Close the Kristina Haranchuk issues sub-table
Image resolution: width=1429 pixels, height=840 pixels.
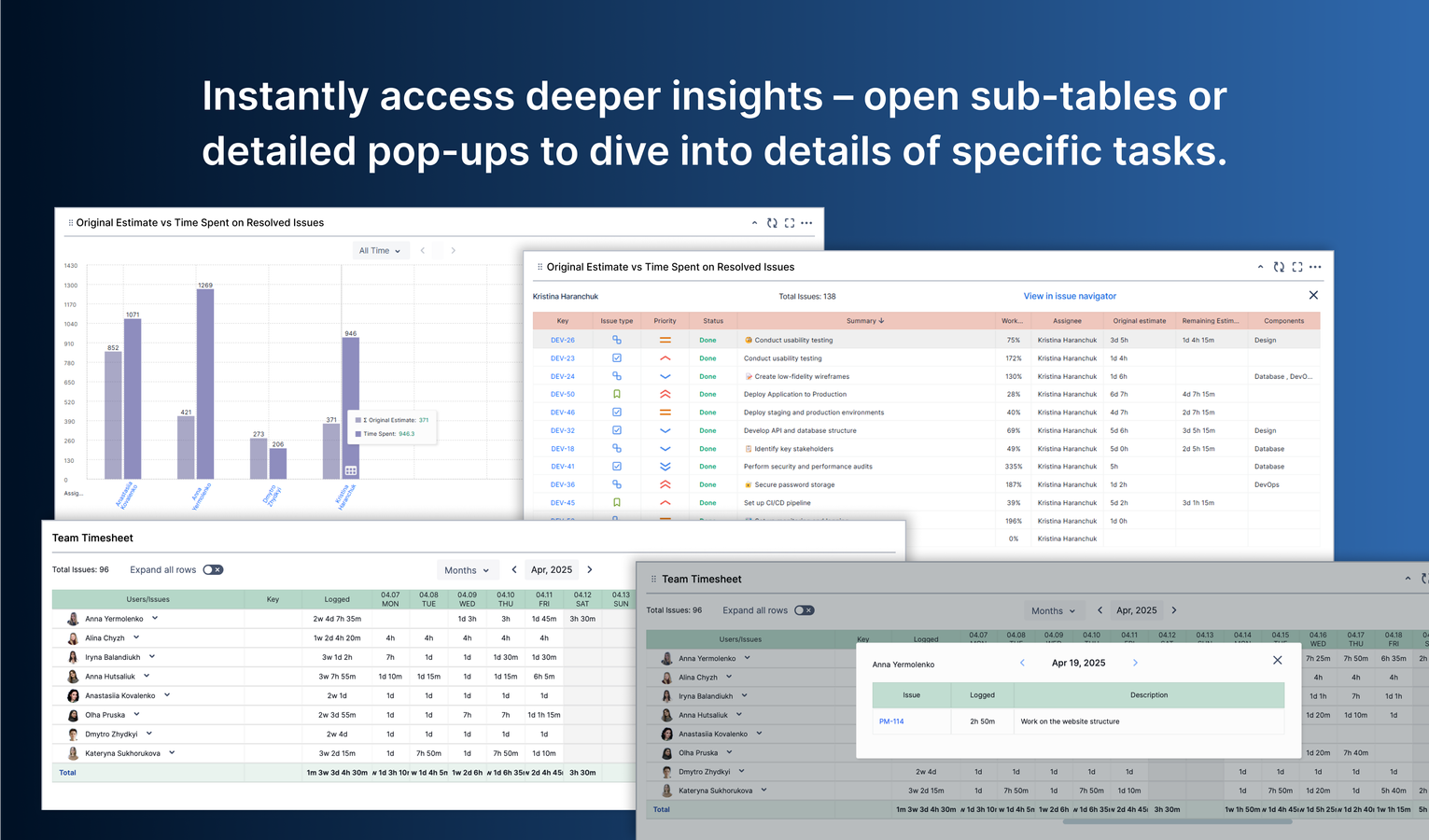click(1313, 295)
